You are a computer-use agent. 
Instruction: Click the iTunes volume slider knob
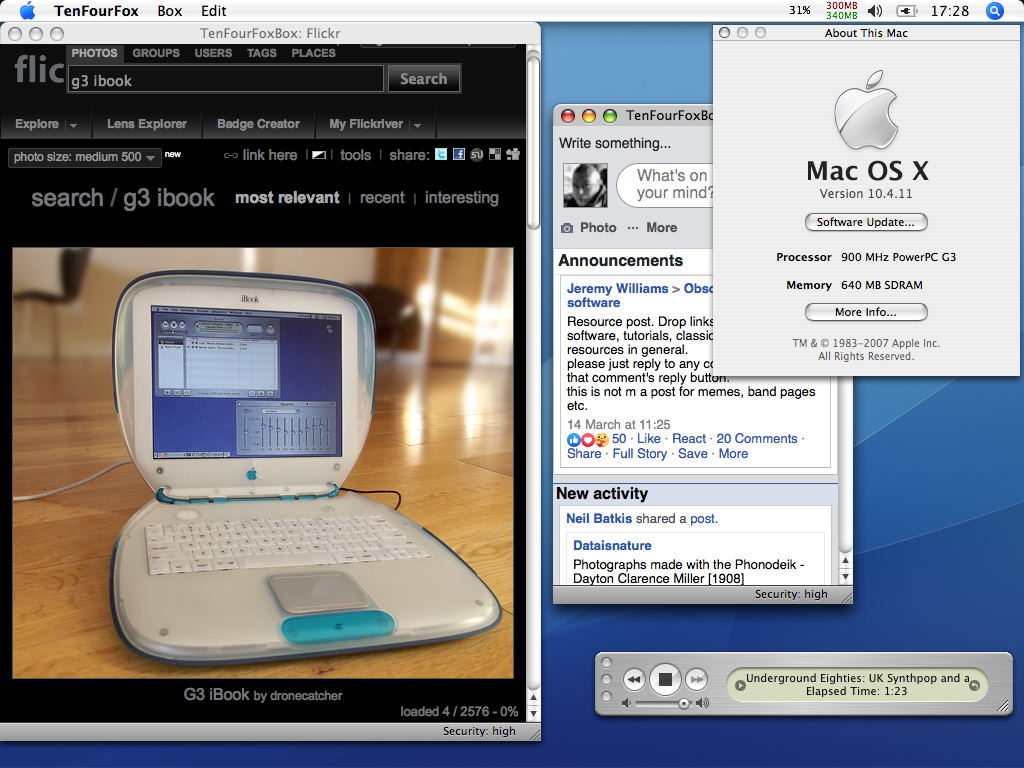[x=684, y=703]
